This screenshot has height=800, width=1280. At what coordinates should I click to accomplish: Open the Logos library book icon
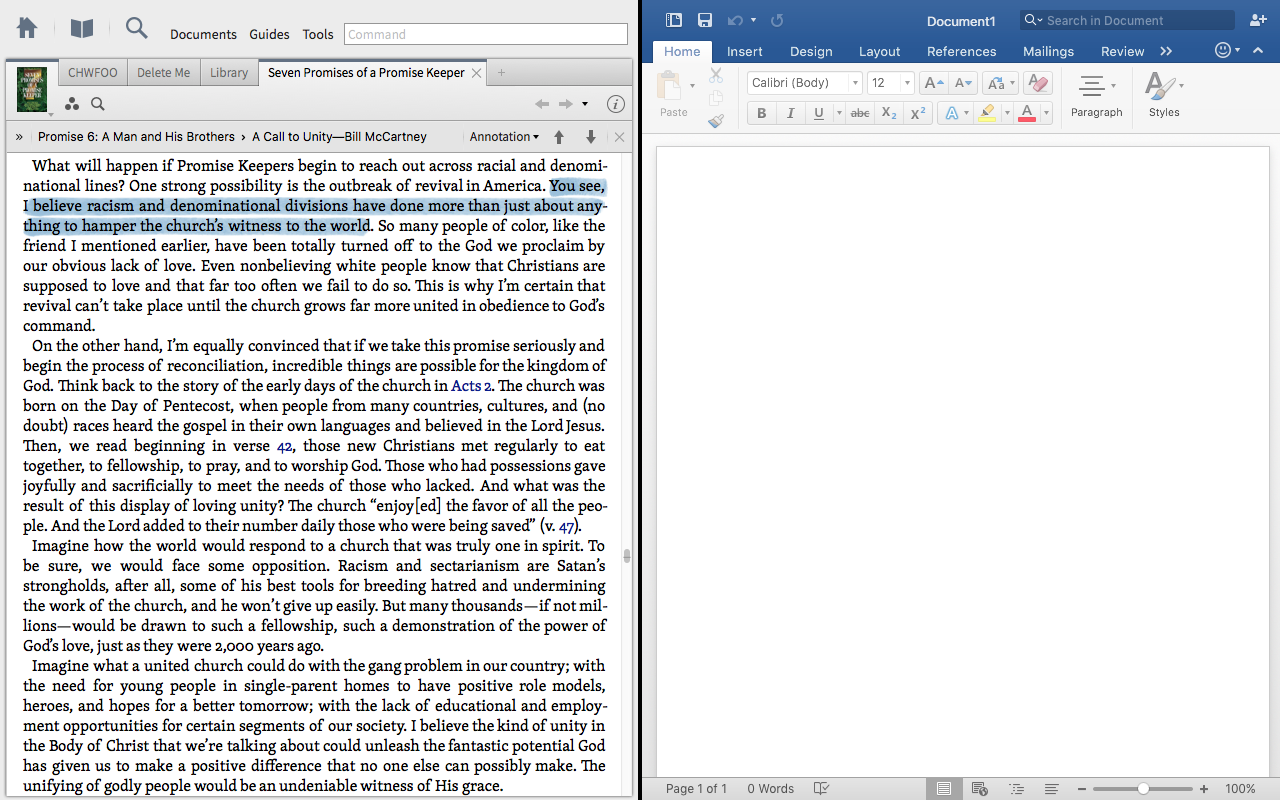point(82,29)
